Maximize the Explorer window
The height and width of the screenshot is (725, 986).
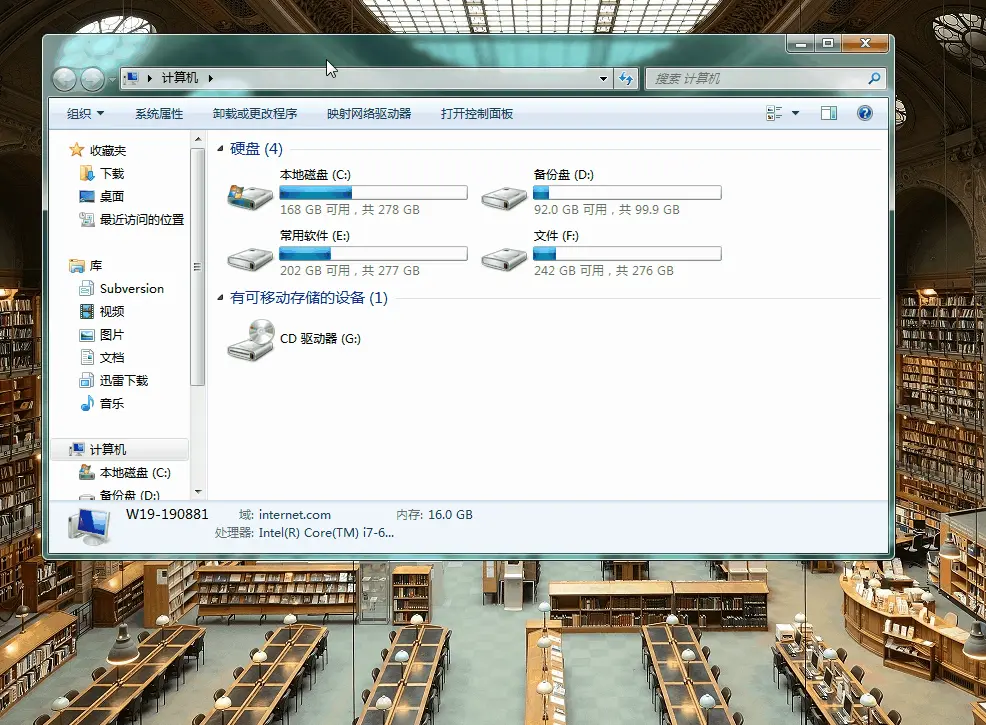tap(828, 43)
